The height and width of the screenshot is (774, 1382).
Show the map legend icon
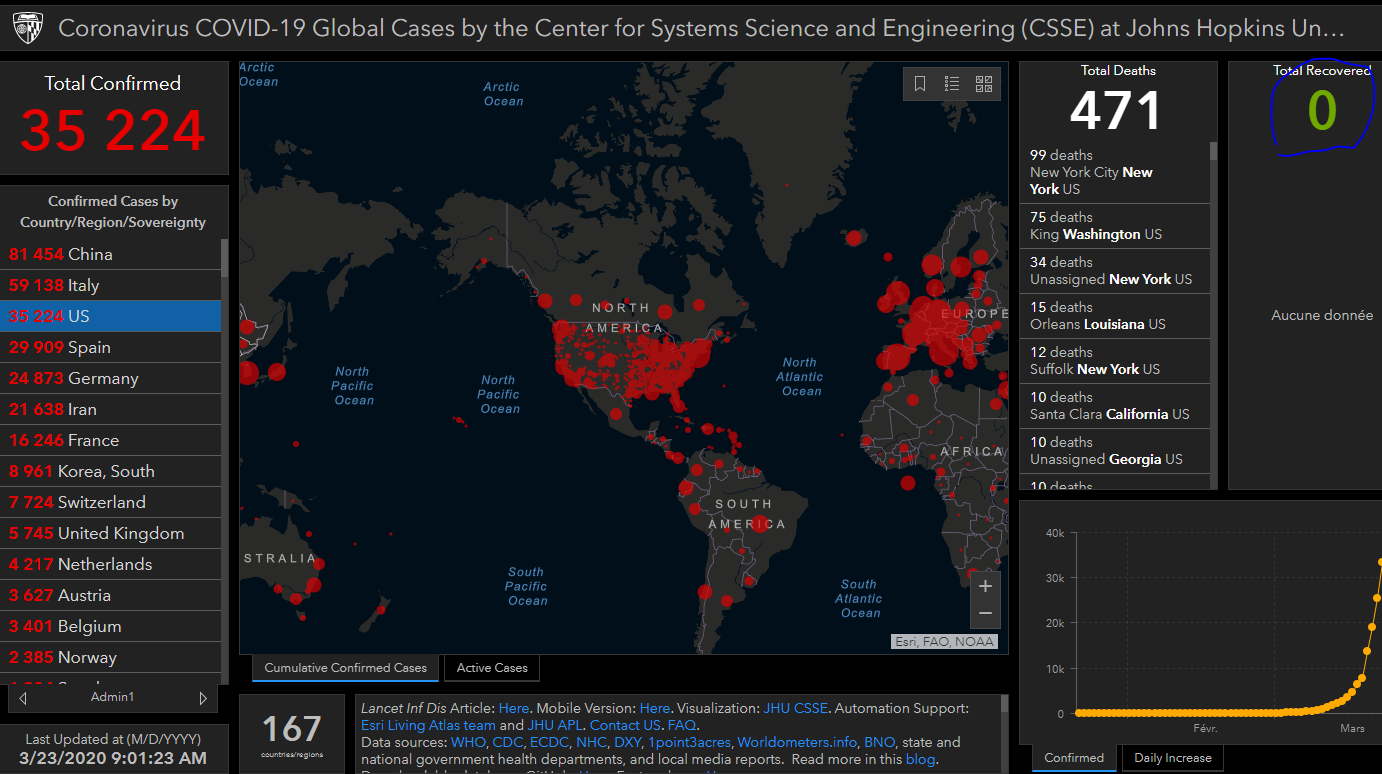tap(952, 84)
